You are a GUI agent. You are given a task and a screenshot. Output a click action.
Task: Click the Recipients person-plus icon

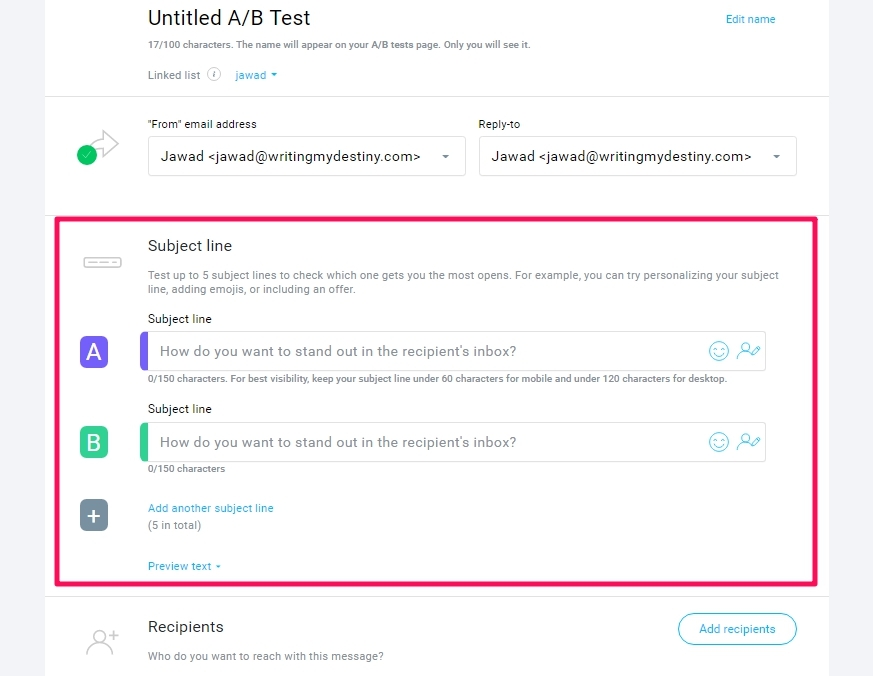[102, 642]
